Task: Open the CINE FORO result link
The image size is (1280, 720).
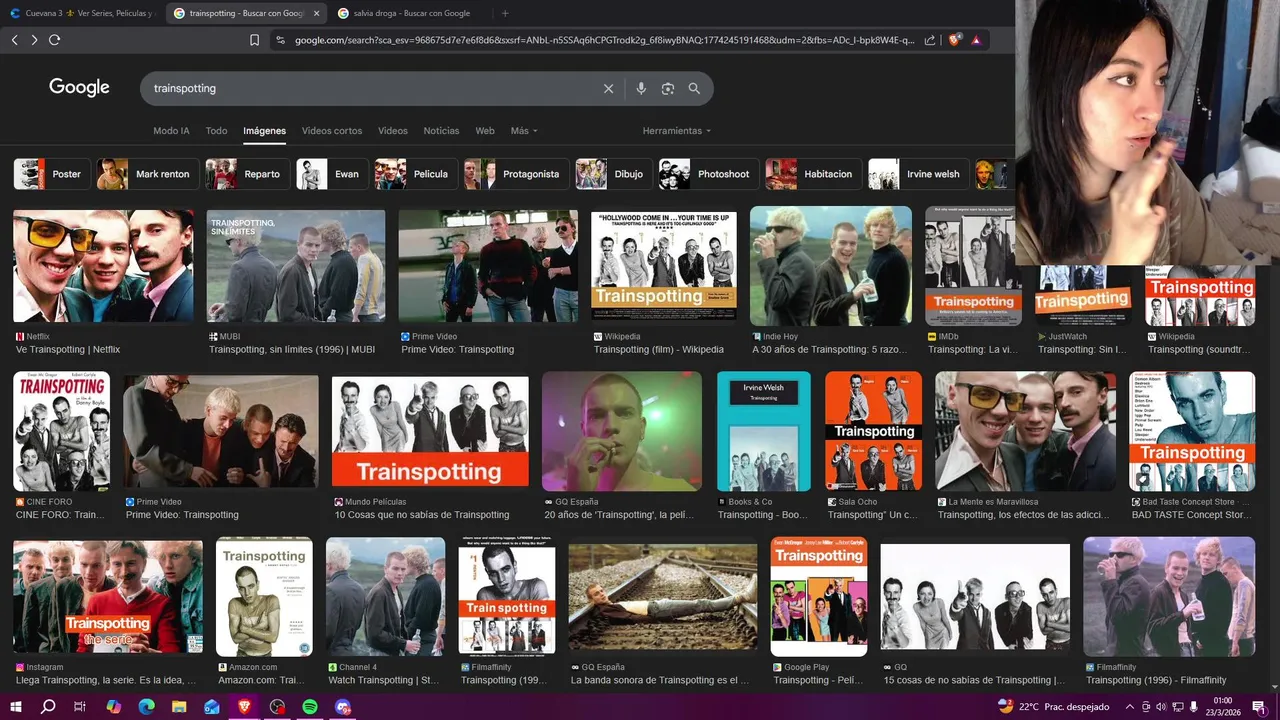Action: pyautogui.click(x=60, y=515)
